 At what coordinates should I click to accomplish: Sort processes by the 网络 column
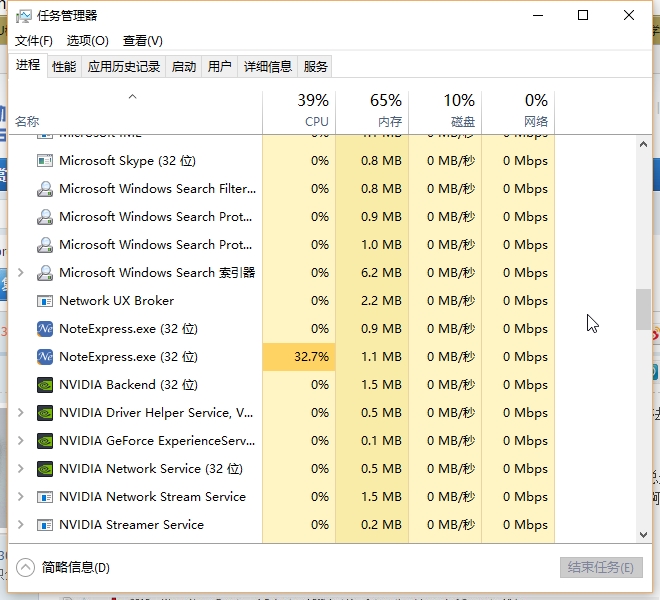coord(518,112)
